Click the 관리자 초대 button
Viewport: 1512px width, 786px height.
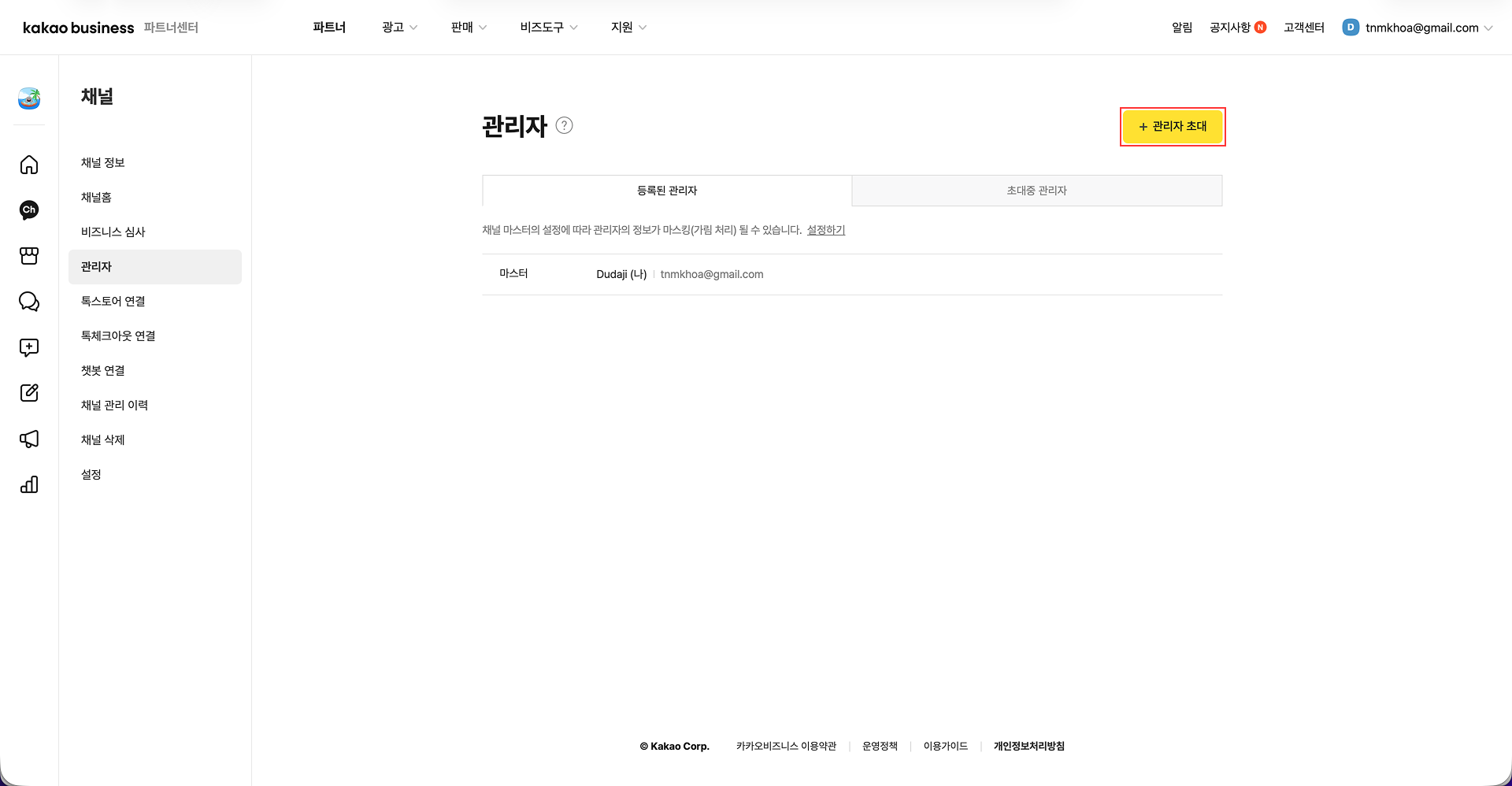click(1172, 126)
